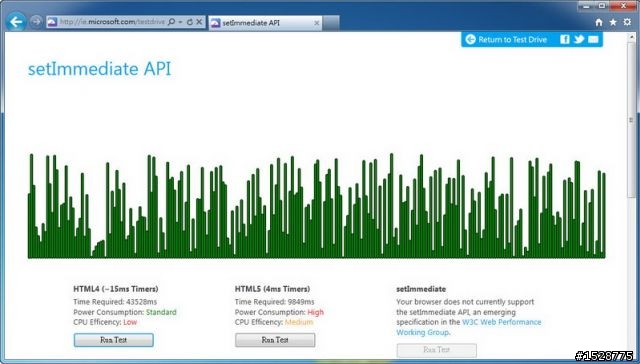640x364 pixels.
Task: Open the Favorites star icon
Action: click(x=613, y=22)
